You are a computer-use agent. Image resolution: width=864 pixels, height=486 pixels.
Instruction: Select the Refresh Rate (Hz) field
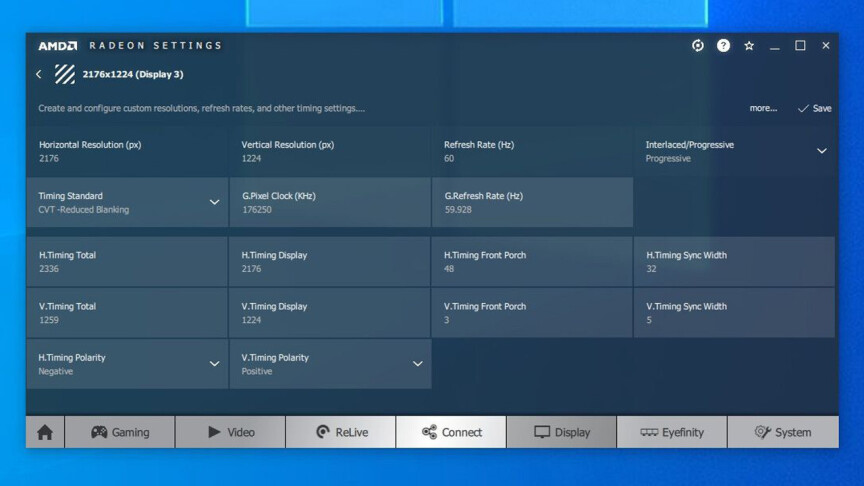point(531,151)
